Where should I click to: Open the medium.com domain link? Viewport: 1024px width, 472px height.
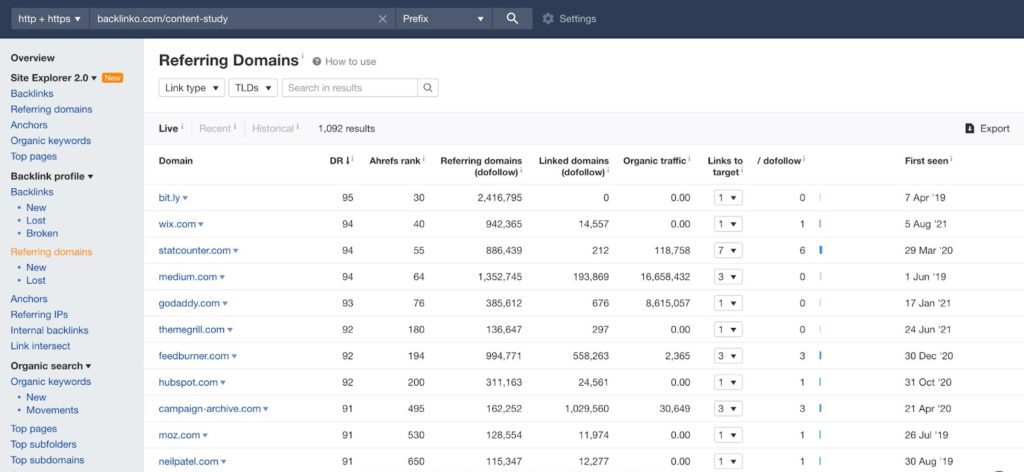pos(187,277)
